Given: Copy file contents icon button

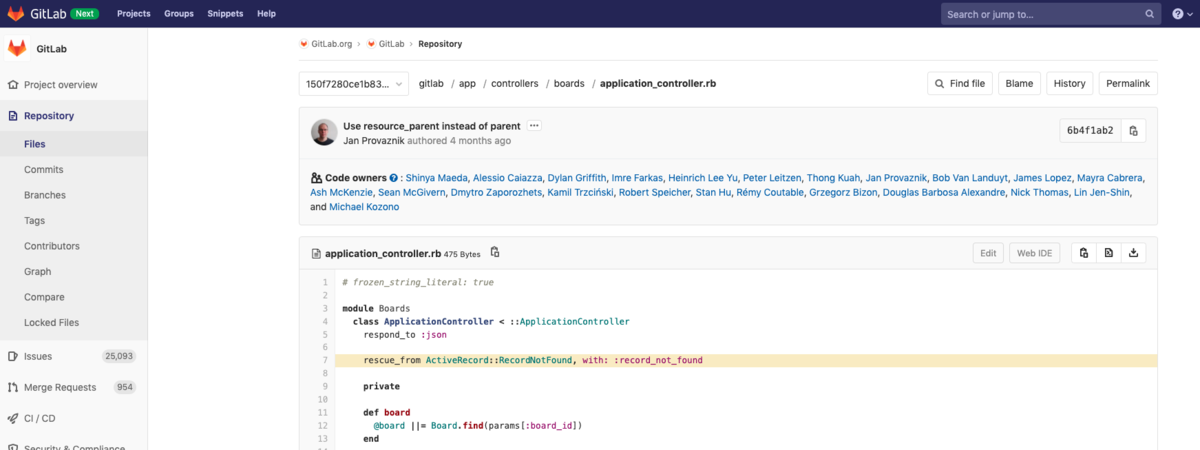Looking at the screenshot, I should point(1083,253).
